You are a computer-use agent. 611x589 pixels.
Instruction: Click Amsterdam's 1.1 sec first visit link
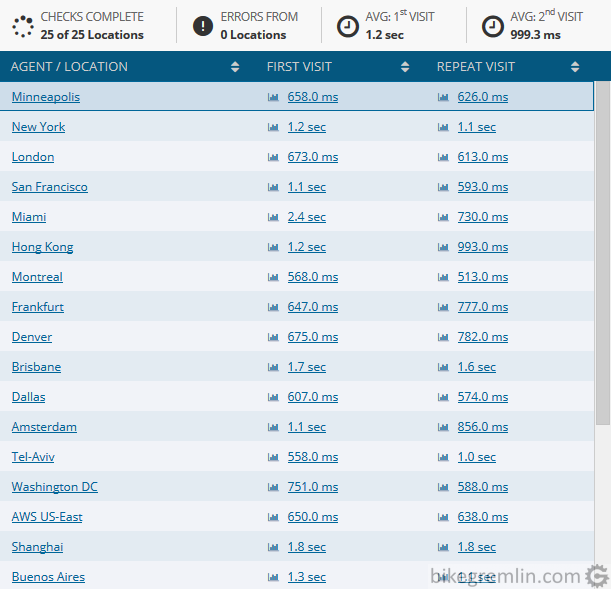coord(307,427)
